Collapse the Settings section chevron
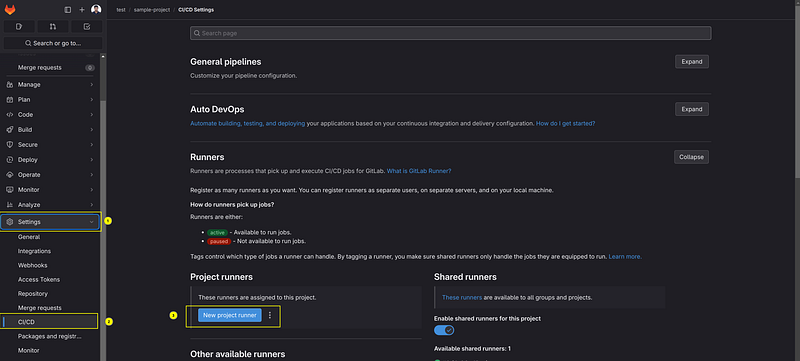Viewport: 800px width, 361px height. [x=91, y=222]
